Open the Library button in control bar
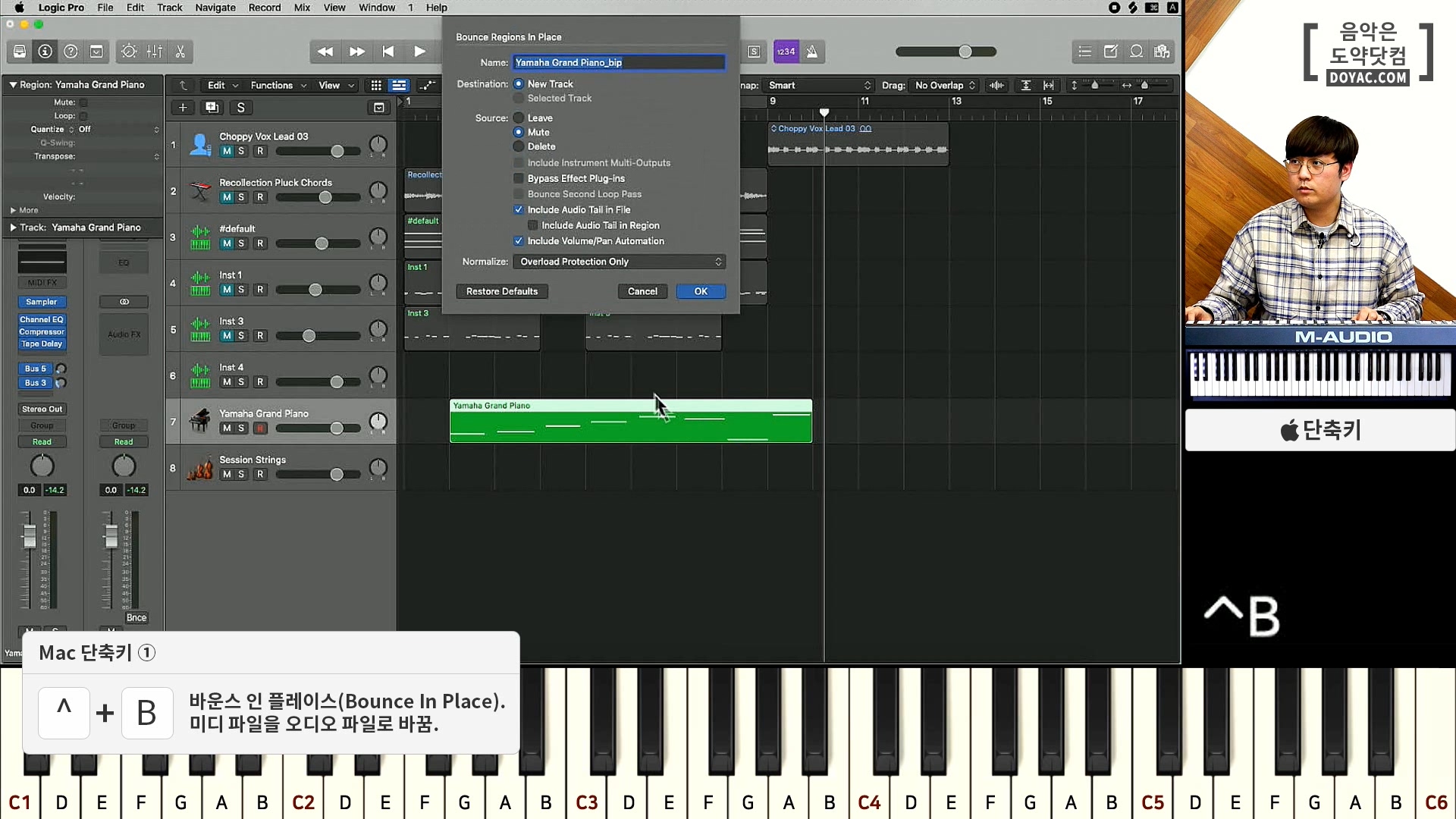 pyautogui.click(x=20, y=52)
